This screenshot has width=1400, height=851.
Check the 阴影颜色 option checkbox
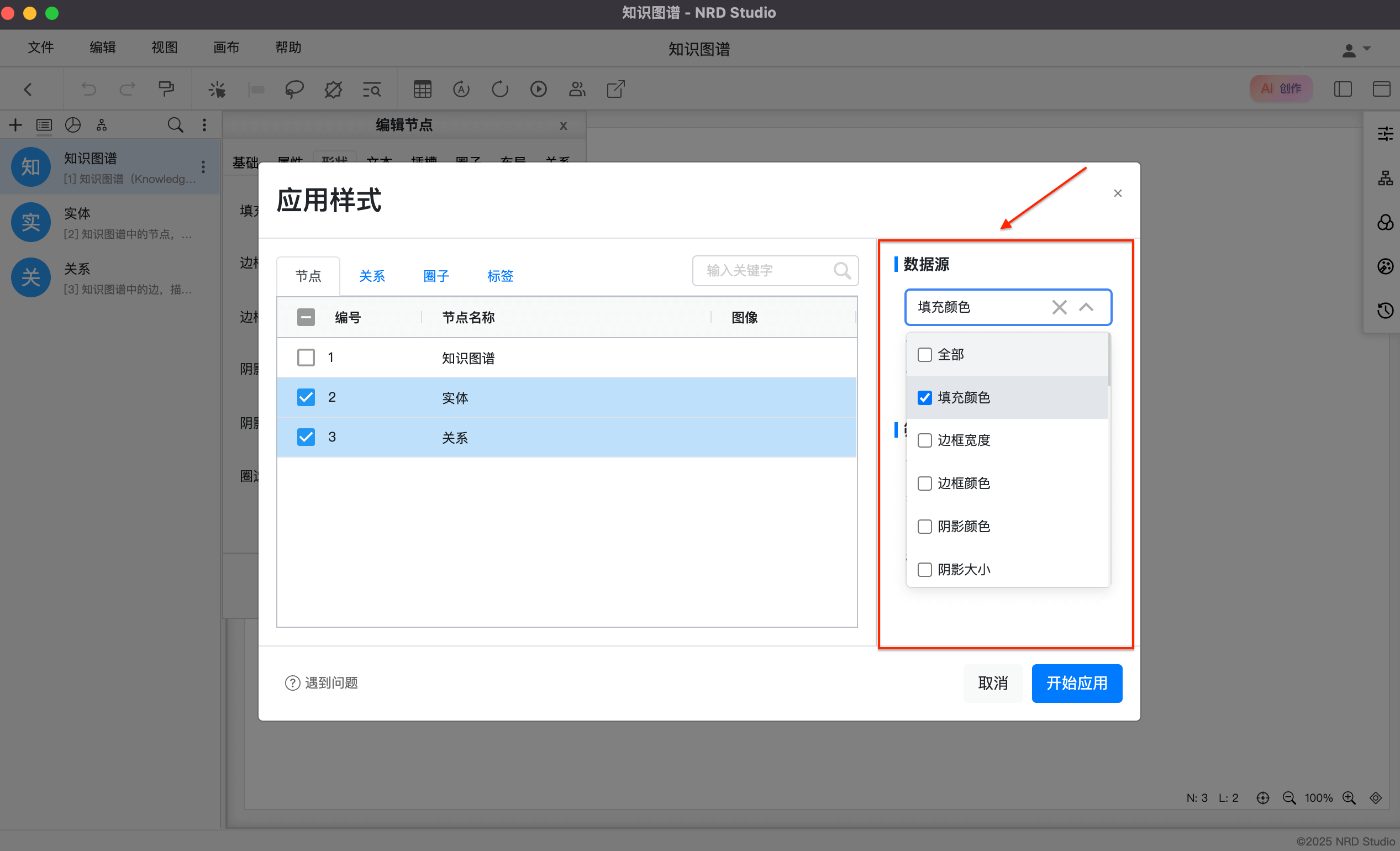tap(924, 527)
